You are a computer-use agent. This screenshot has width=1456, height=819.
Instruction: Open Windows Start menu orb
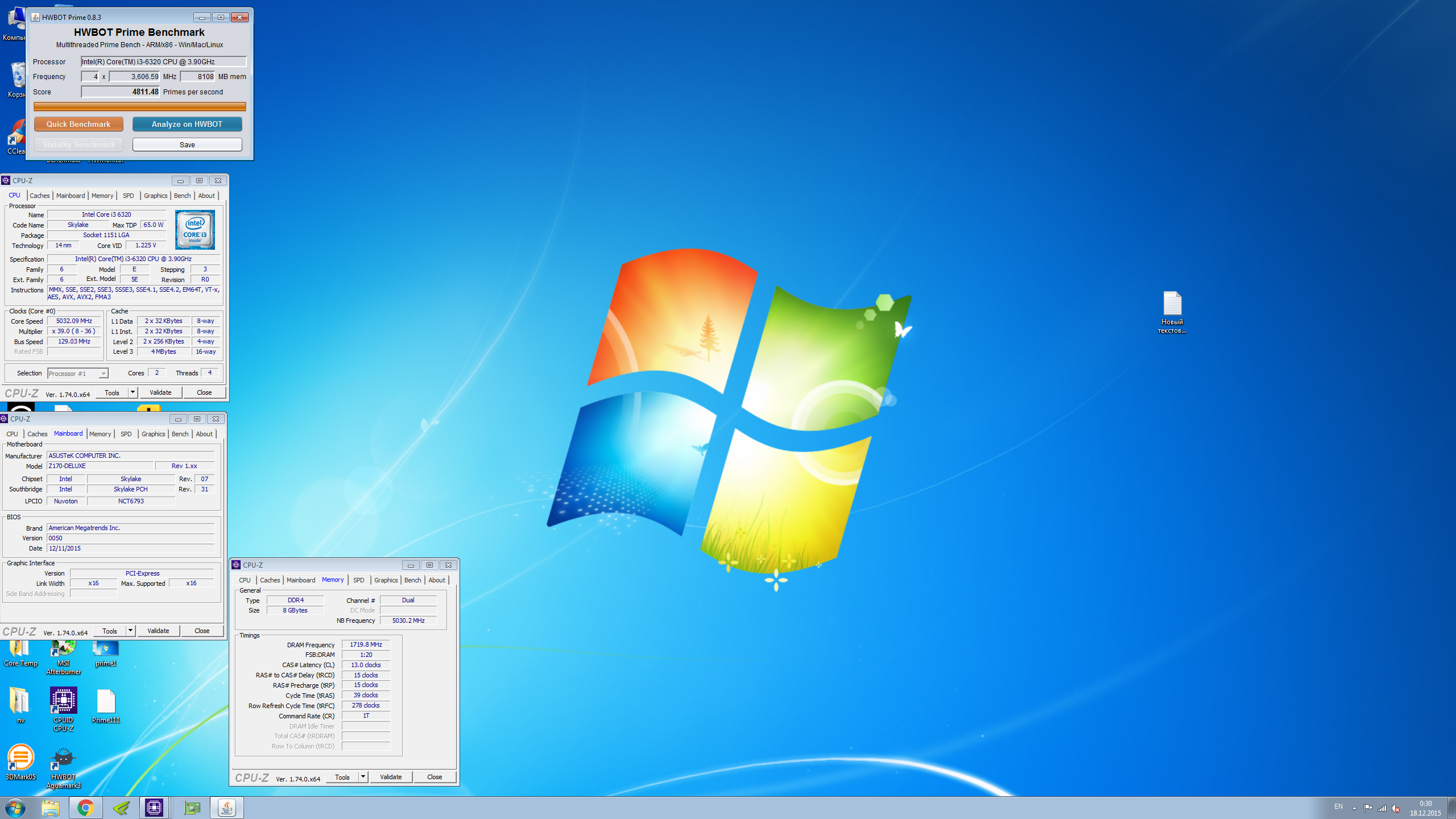click(15, 808)
